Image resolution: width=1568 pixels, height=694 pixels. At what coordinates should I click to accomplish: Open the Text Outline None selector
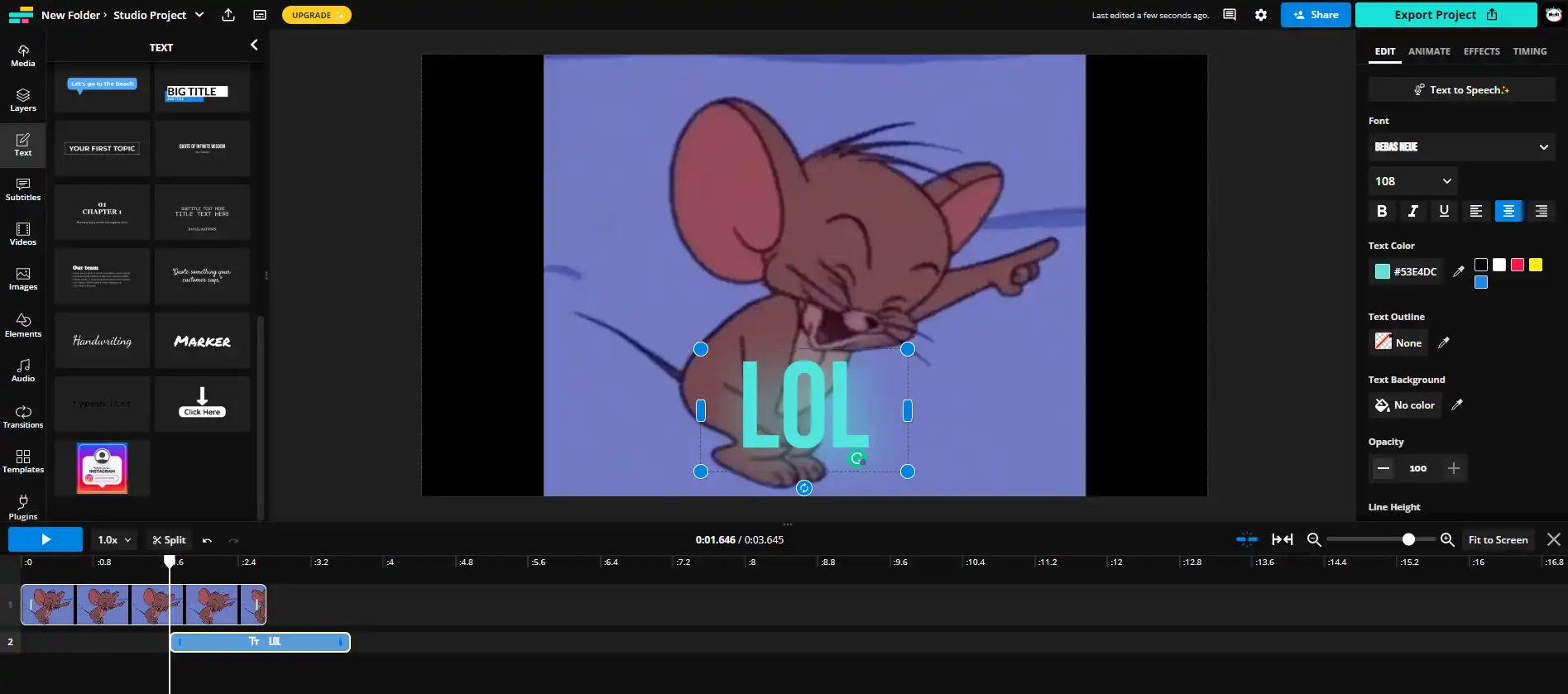pos(1399,342)
